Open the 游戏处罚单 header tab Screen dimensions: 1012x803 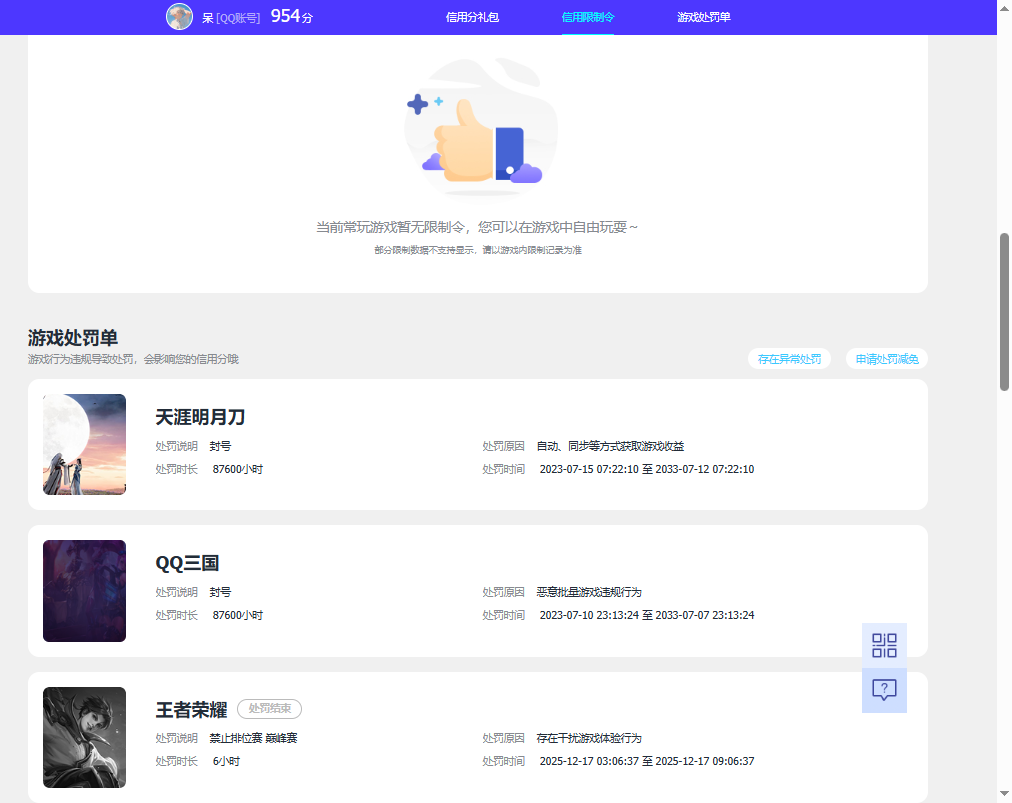tap(703, 17)
